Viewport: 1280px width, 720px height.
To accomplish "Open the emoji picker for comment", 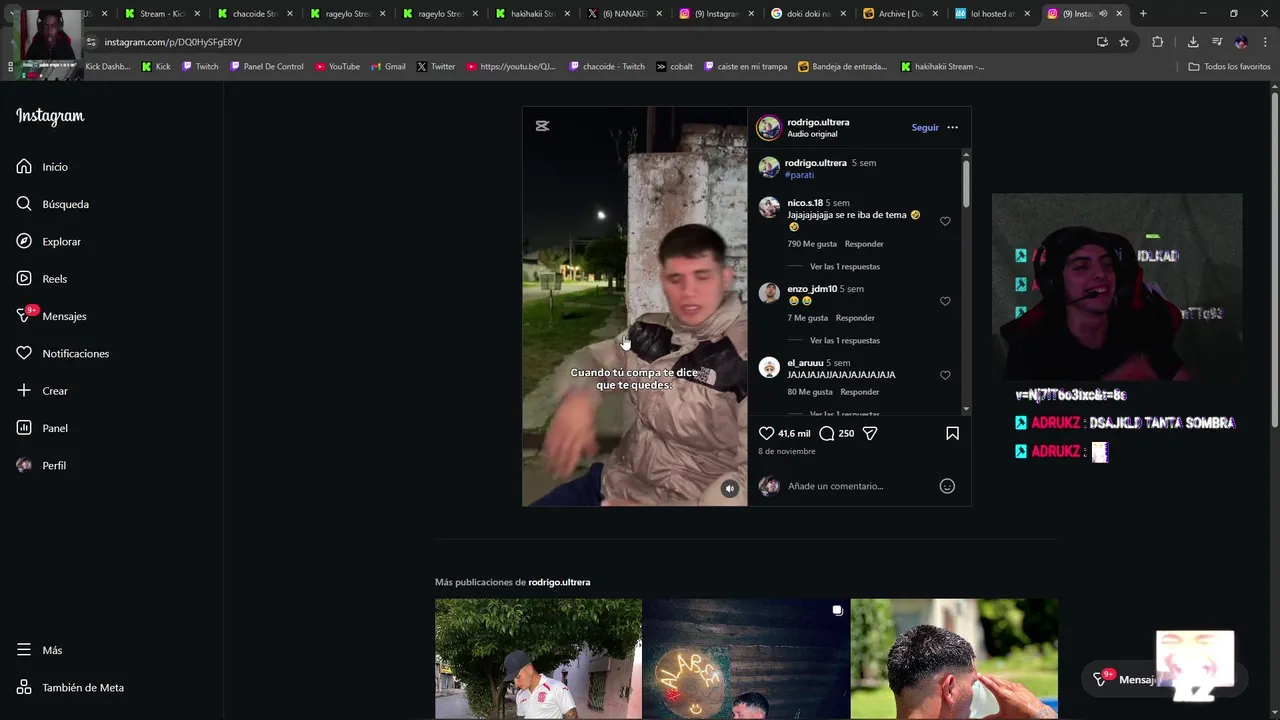I will pos(947,486).
